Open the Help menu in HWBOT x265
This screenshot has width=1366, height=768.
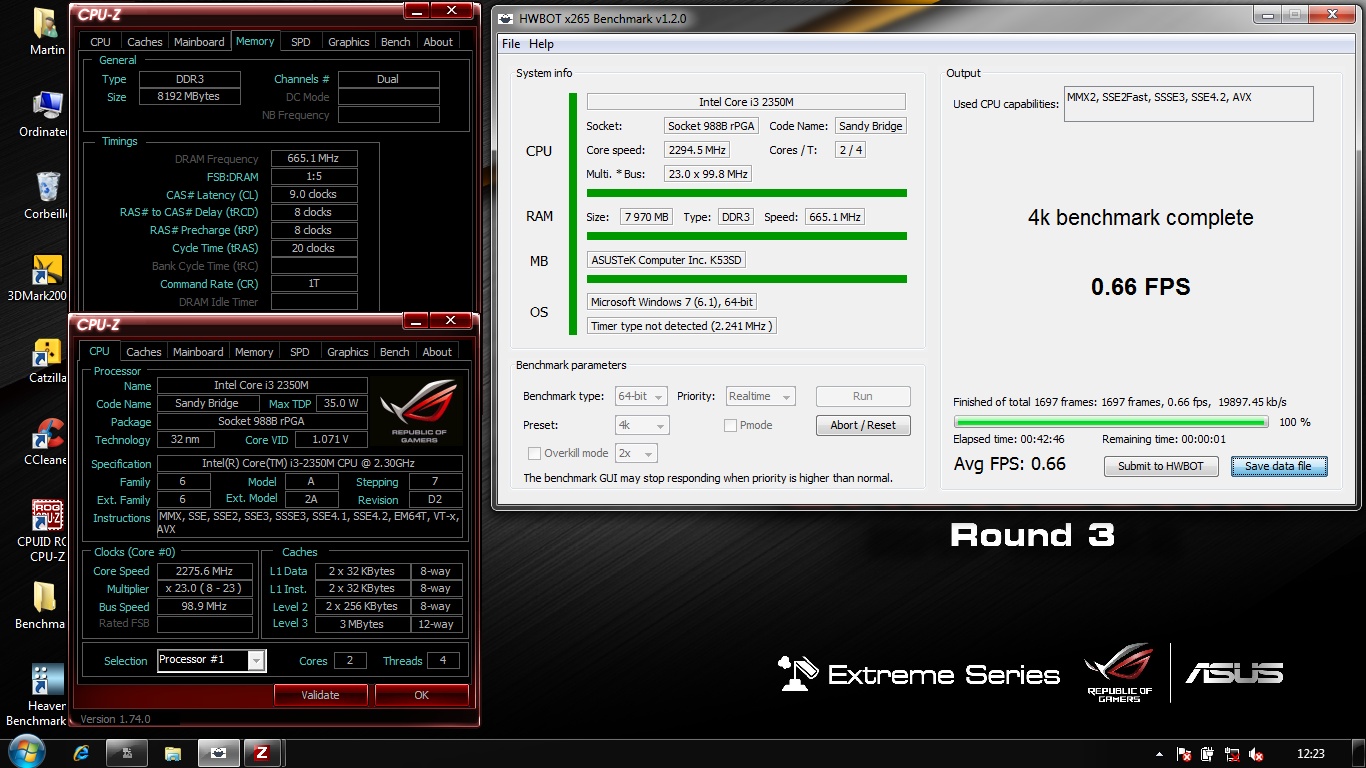pos(541,44)
